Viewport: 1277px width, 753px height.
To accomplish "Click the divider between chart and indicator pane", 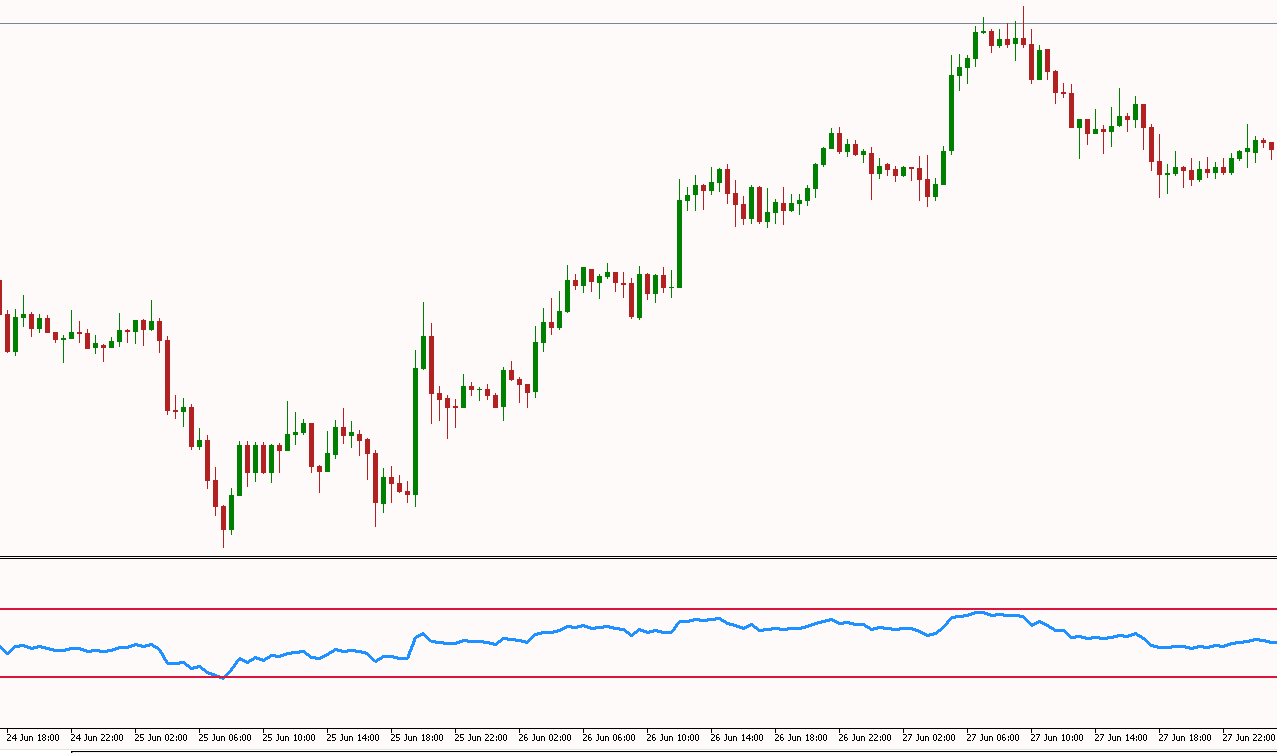I will pyautogui.click(x=638, y=556).
